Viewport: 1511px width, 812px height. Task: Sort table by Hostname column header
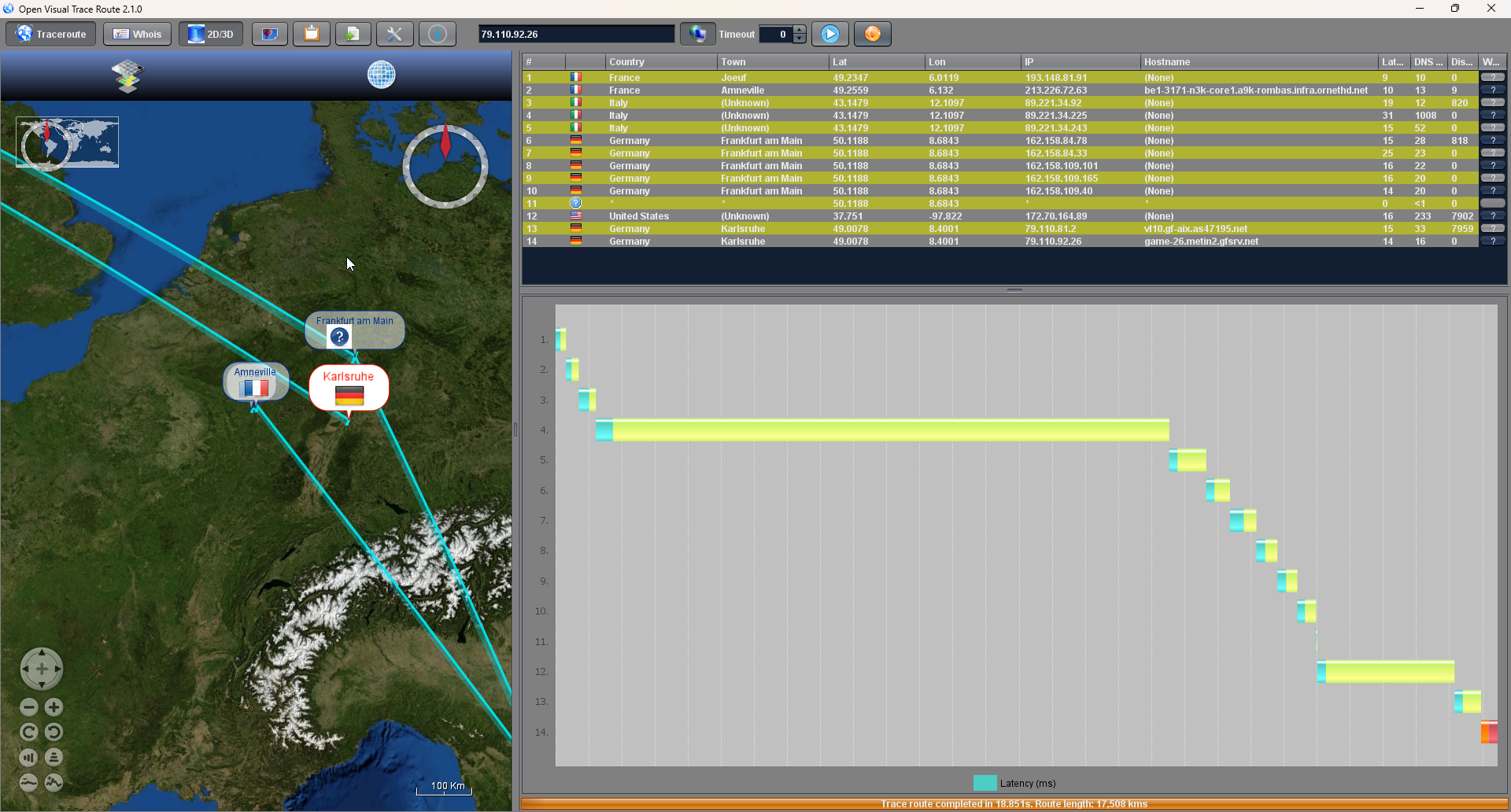[x=1166, y=62]
